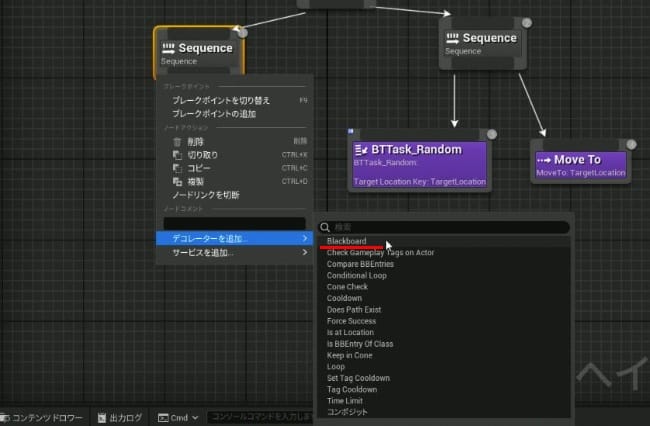Click the cut icon next to 切り取り
The width and height of the screenshot is (650, 426).
pyautogui.click(x=177, y=155)
